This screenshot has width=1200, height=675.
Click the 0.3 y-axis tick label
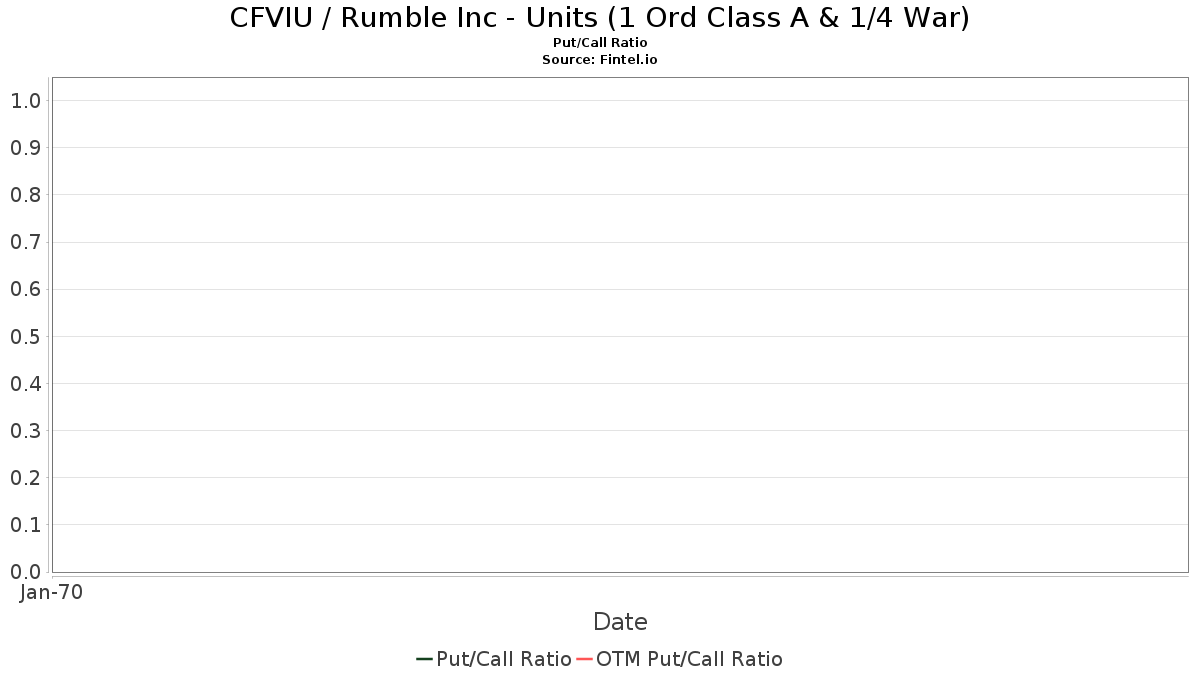[26, 431]
